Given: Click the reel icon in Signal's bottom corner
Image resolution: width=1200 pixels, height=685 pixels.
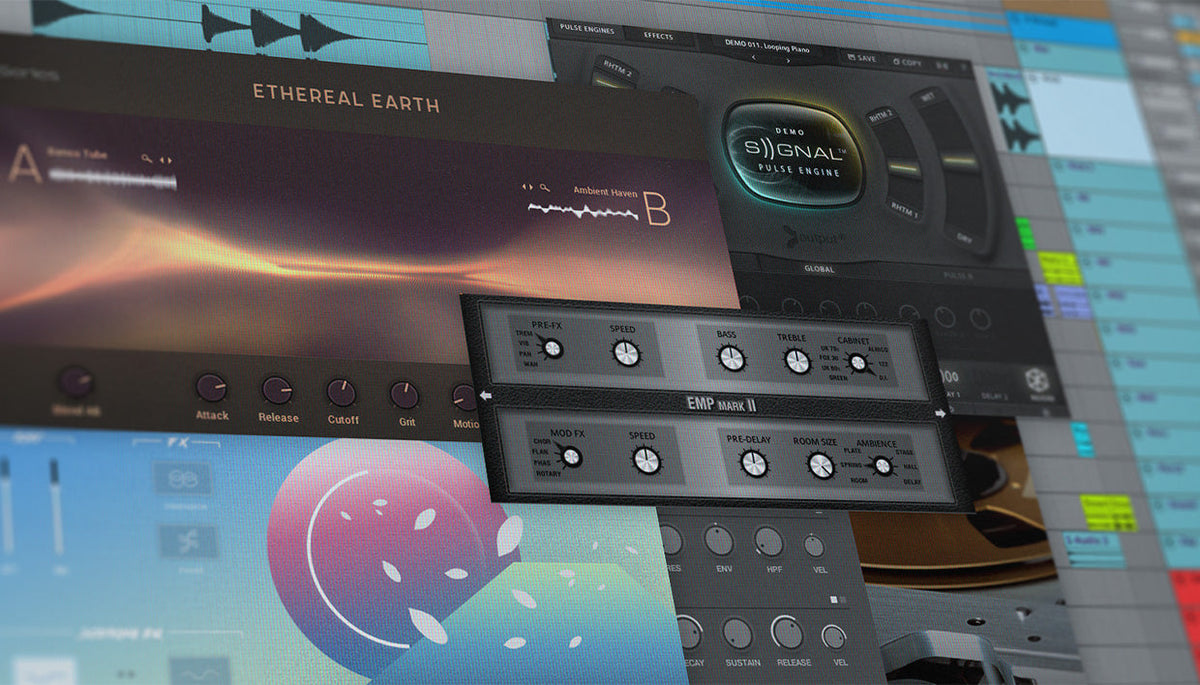Looking at the screenshot, I should click(1037, 380).
